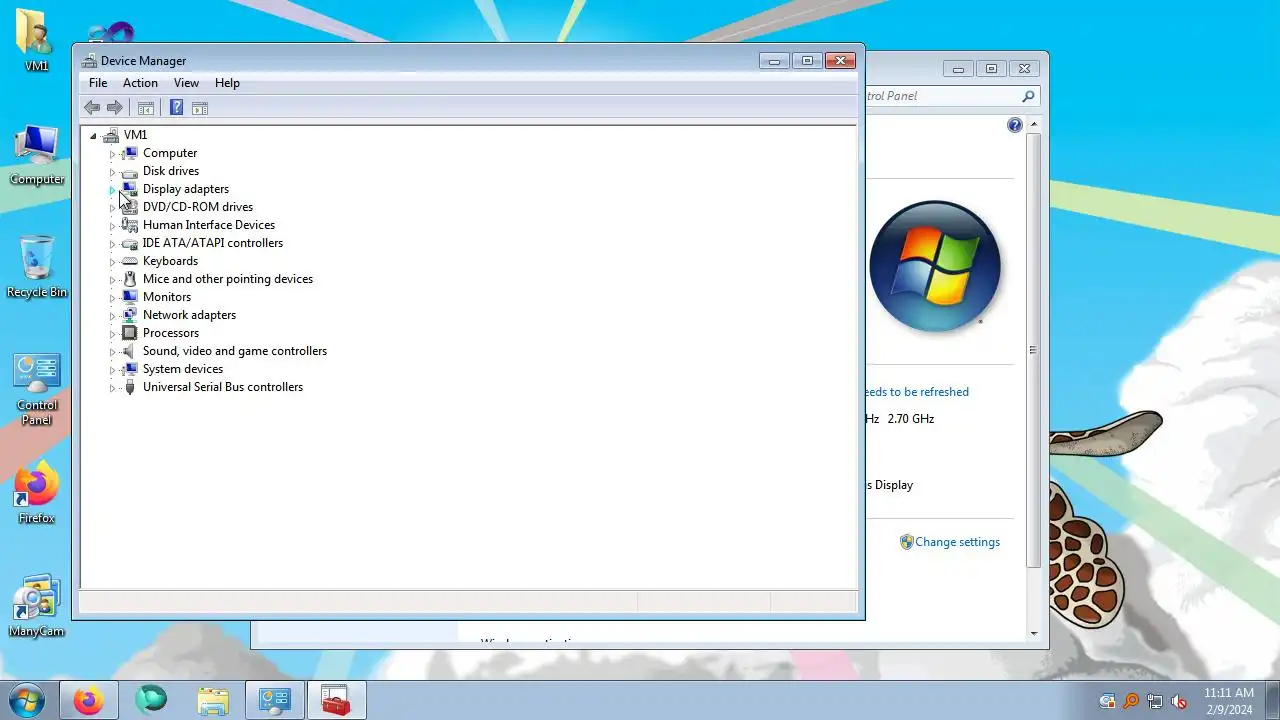Click the Universal Serial Bus controllers plug icon

129,387
